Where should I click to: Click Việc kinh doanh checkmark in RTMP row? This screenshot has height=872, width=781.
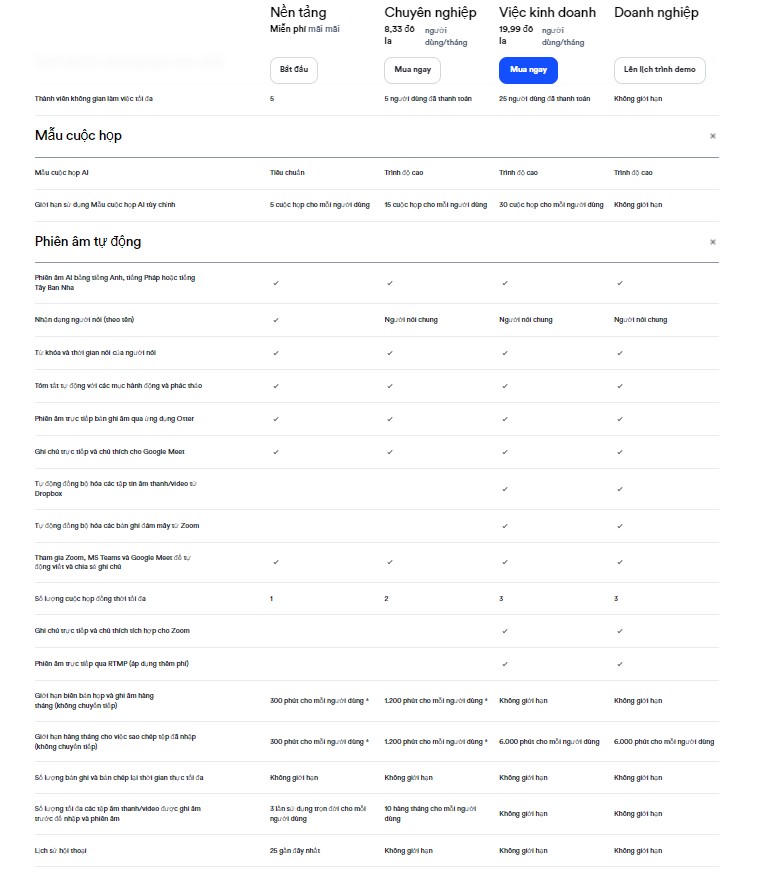pos(505,664)
